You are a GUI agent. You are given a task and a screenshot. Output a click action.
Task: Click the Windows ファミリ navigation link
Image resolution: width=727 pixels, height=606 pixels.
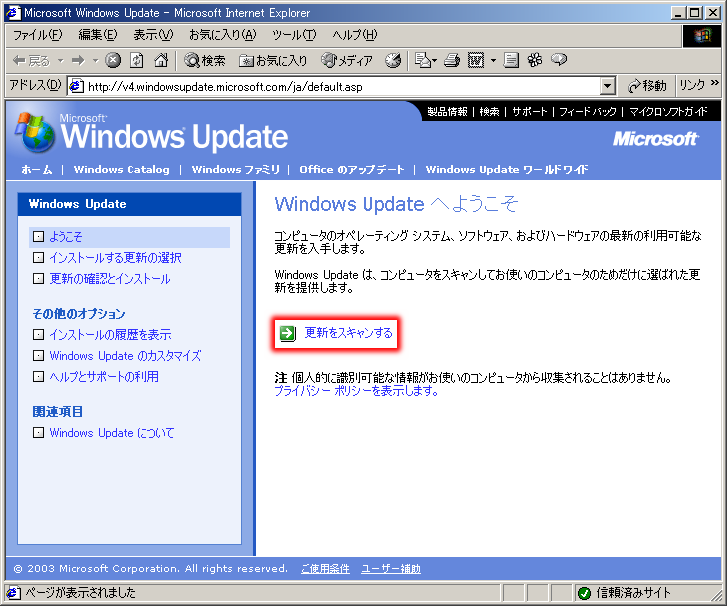236,169
